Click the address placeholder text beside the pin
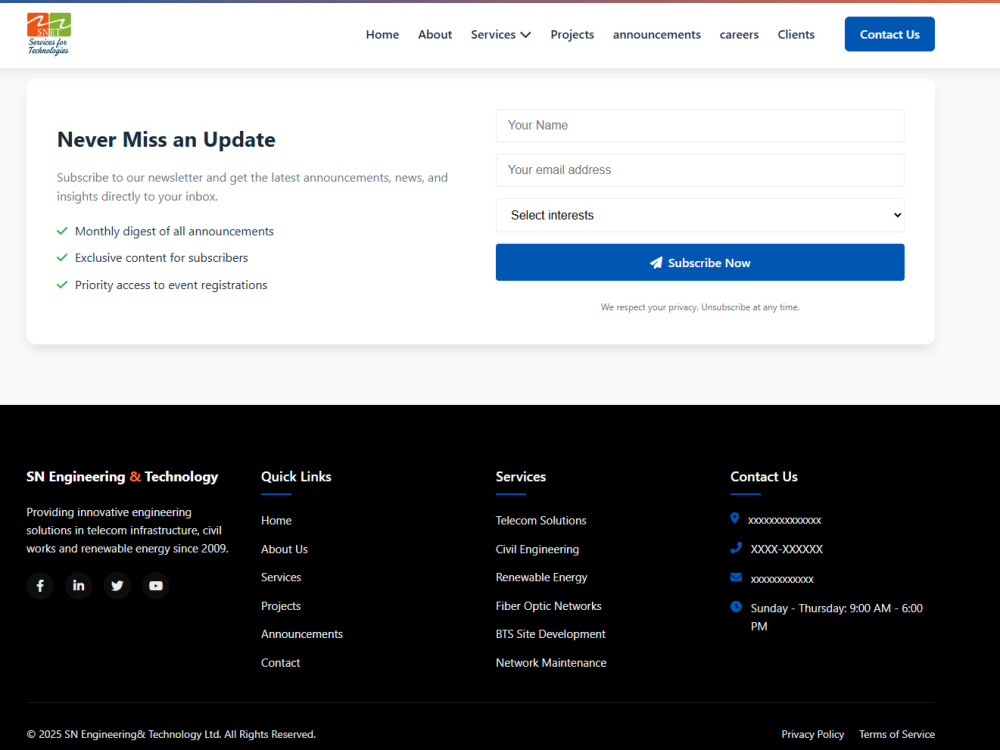 click(784, 520)
